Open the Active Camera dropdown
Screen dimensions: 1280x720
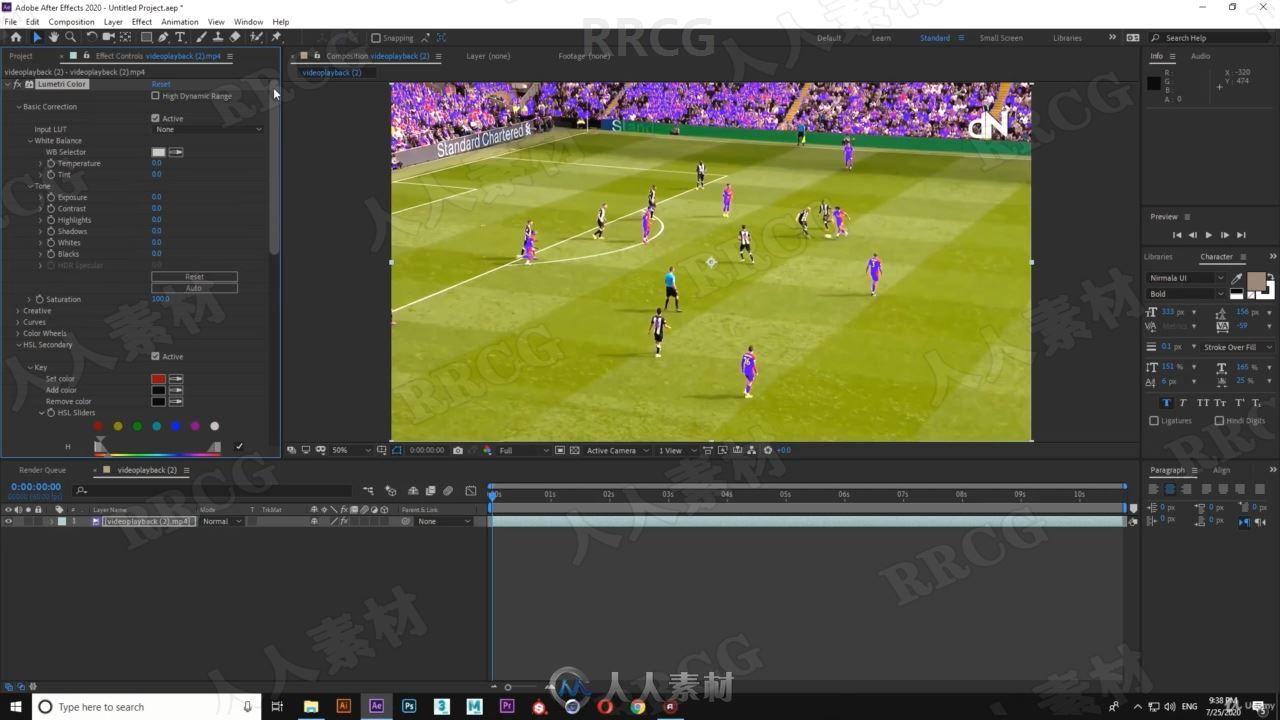[x=618, y=451]
